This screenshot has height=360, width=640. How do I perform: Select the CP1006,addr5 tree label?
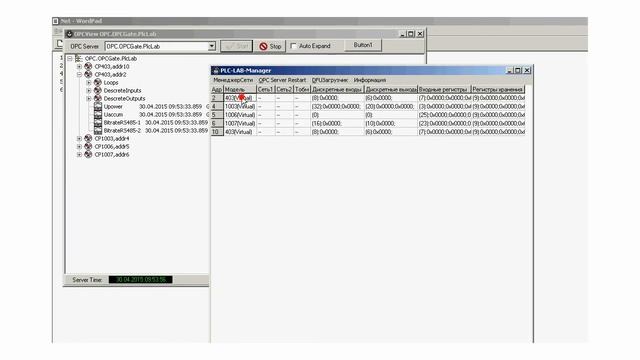[112, 147]
